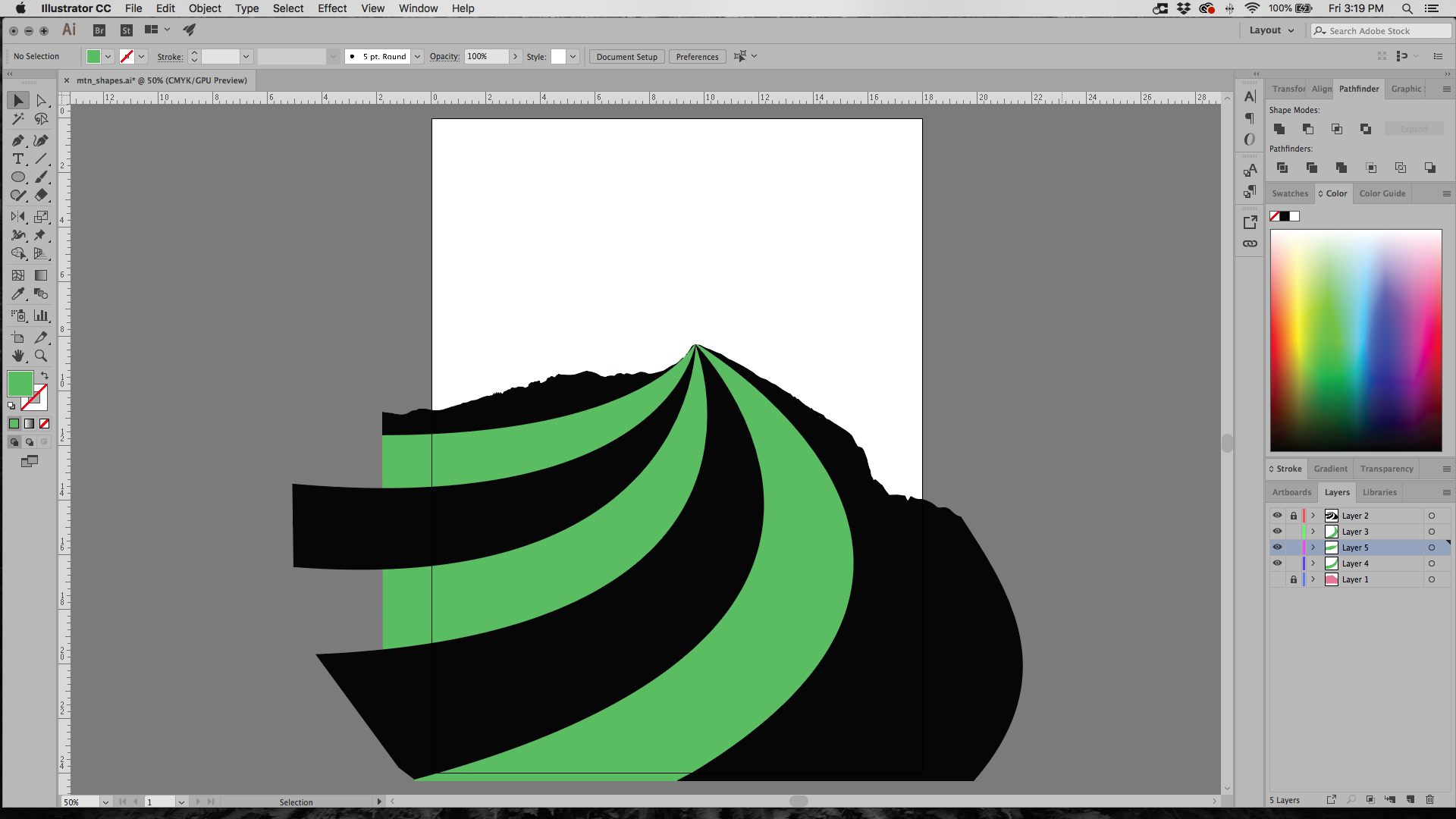Open the stroke weight dropdown
This screenshot has height=819, width=1456.
pos(246,56)
